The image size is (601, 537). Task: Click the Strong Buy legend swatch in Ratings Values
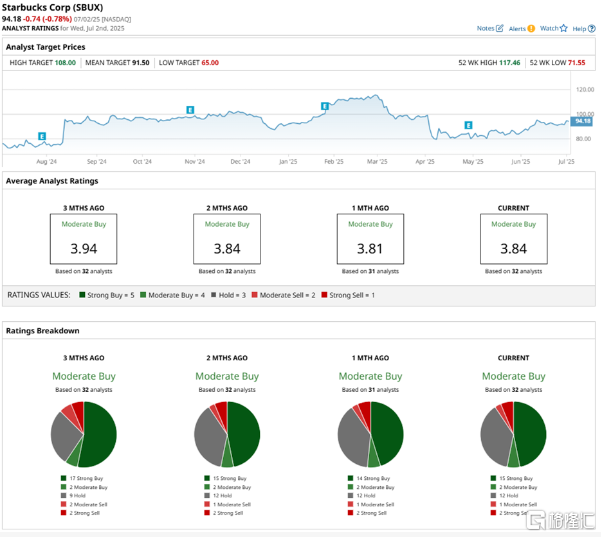pos(82,295)
